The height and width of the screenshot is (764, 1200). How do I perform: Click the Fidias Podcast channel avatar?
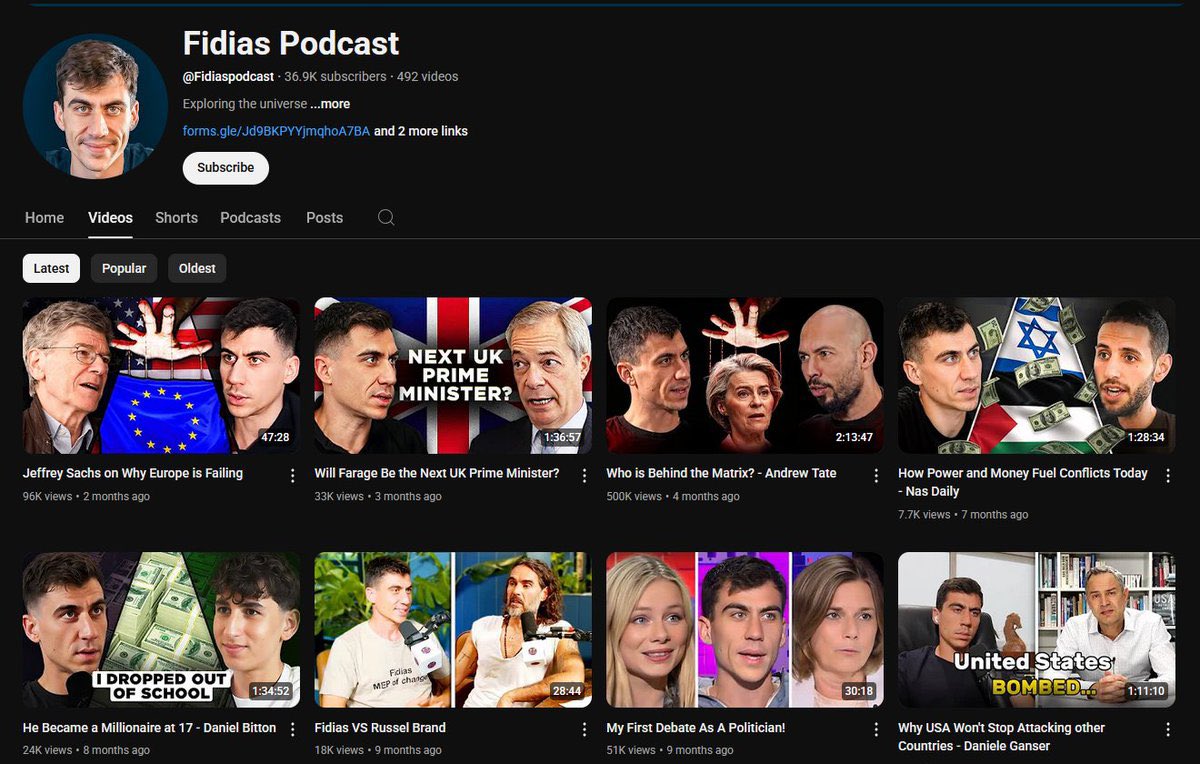pos(95,106)
